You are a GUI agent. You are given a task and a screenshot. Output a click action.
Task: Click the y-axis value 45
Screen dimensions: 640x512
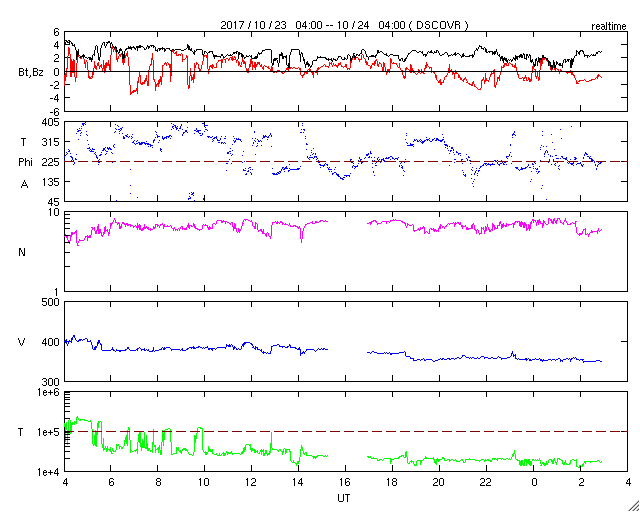54,202
